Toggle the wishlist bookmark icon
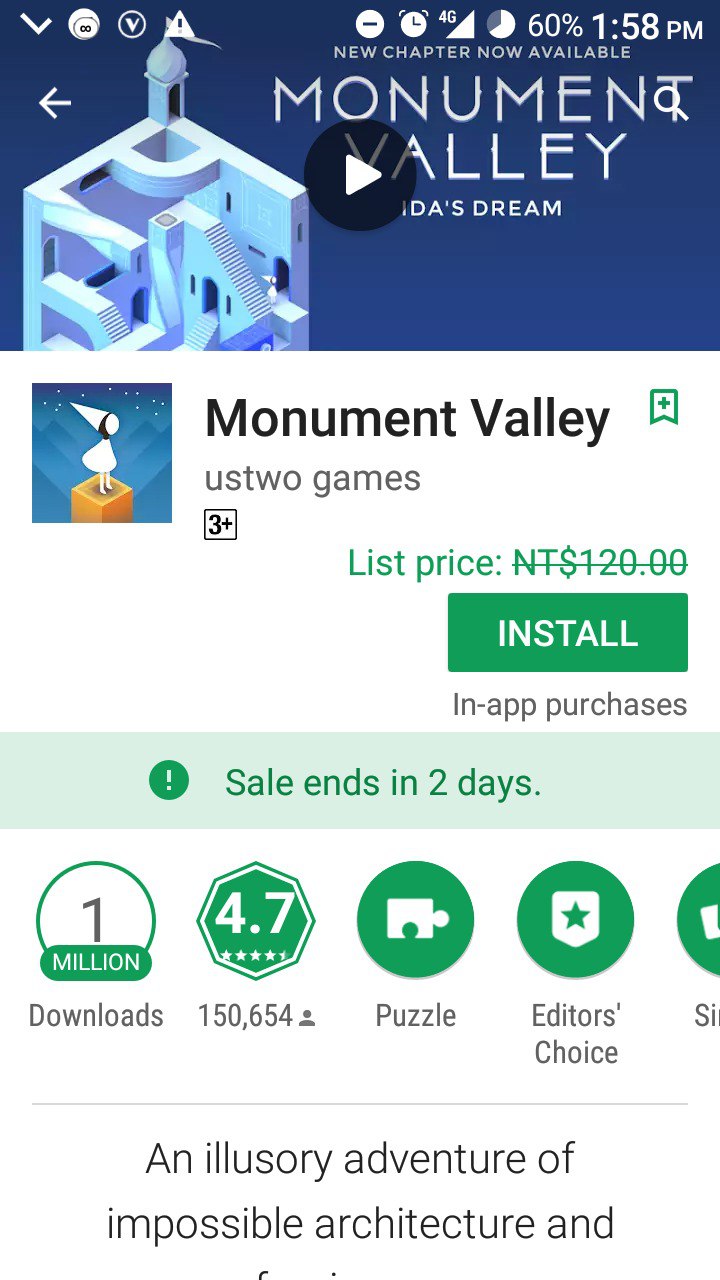The height and width of the screenshot is (1280, 720). [664, 407]
